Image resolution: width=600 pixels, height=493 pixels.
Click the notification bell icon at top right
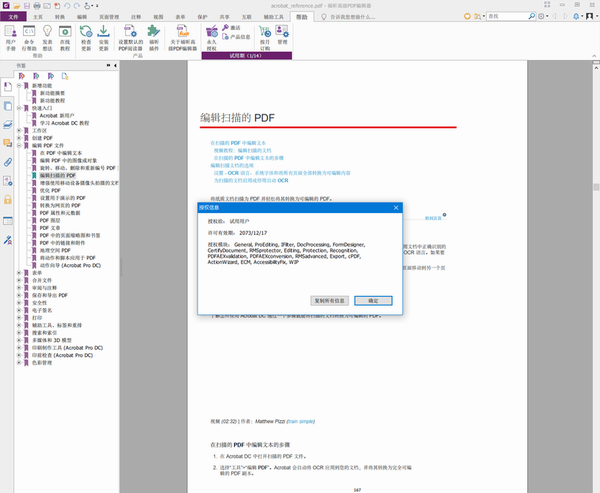pyautogui.click(x=576, y=16)
